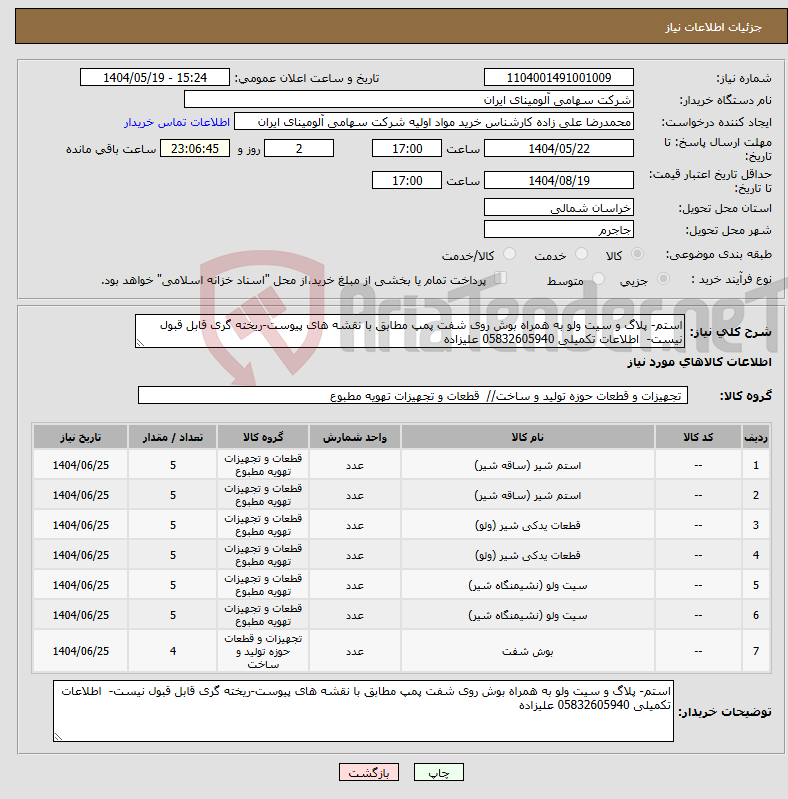Click the remaining days field showing 2
Screen dimensions: 788x799
[x=299, y=148]
